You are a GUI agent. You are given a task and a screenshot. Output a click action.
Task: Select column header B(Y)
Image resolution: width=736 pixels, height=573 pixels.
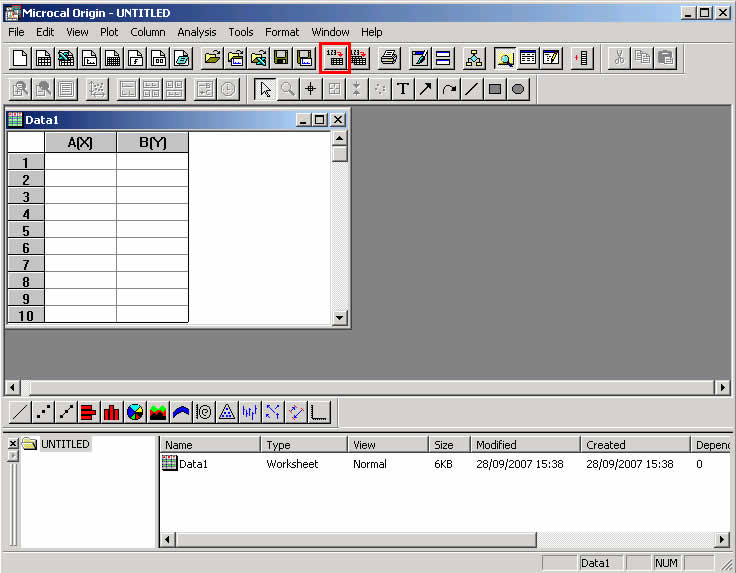153,142
